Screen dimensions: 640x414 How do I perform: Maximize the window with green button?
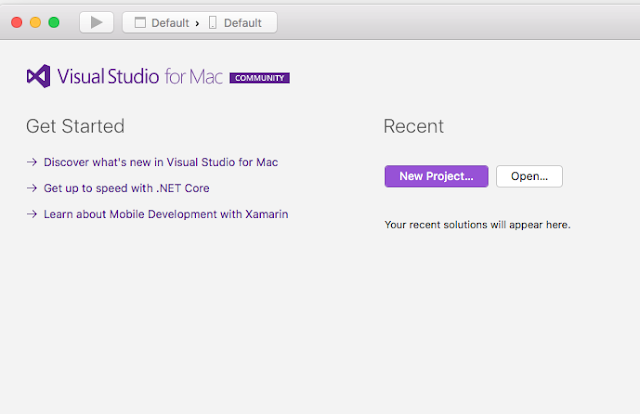(x=54, y=22)
